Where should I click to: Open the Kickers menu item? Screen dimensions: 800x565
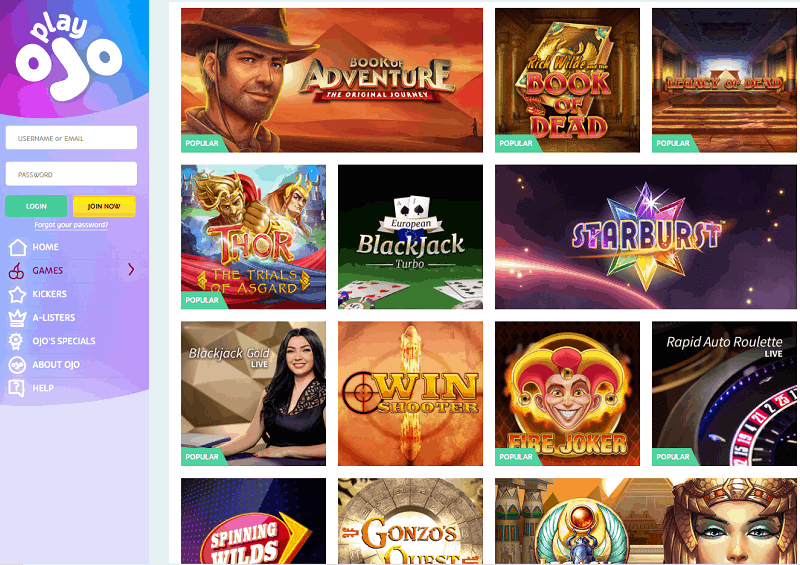pyautogui.click(x=49, y=294)
